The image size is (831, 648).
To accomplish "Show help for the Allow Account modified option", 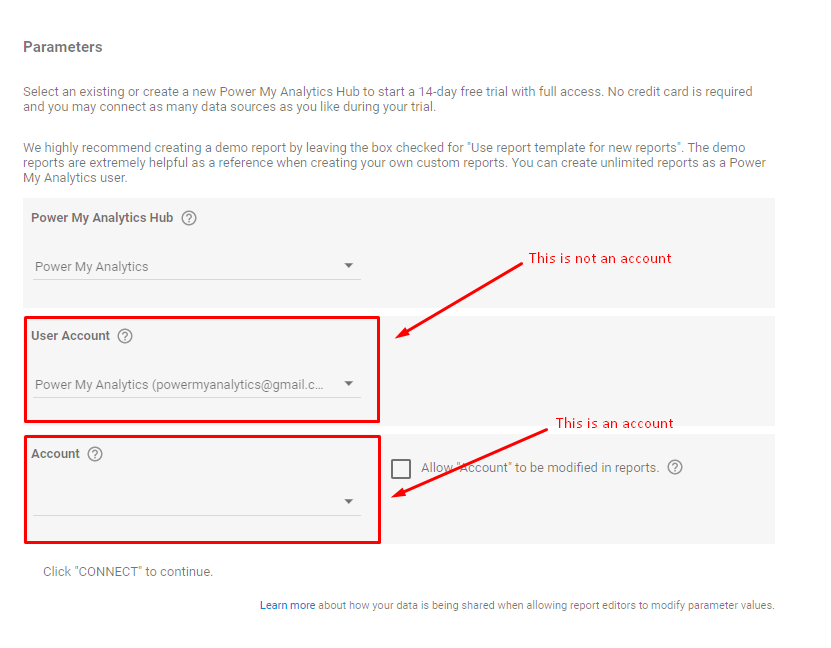I will 675,467.
